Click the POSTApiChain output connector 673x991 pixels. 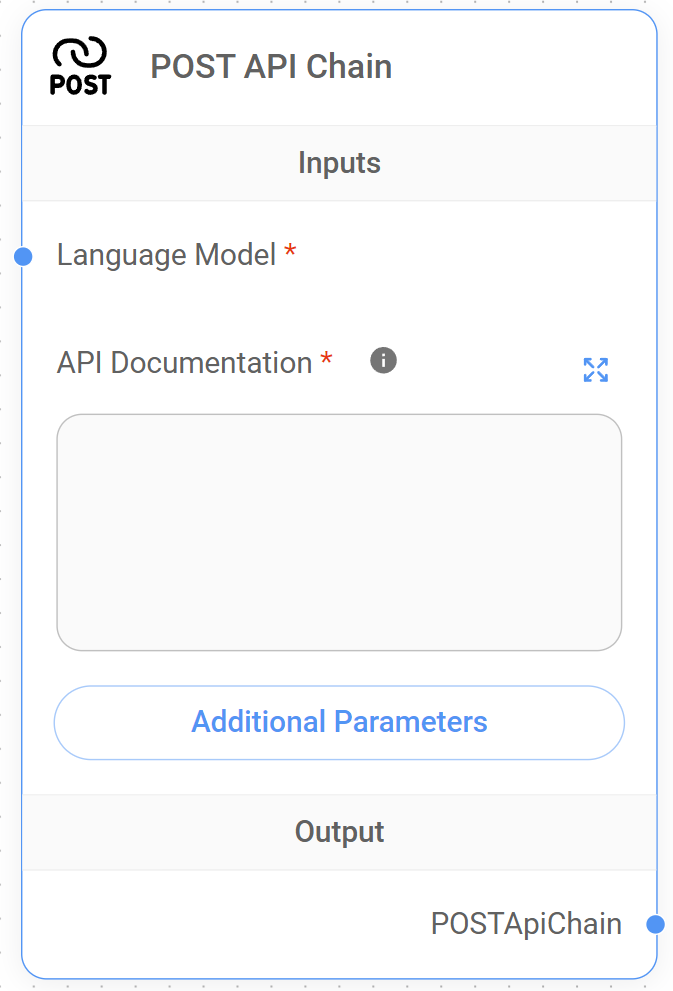click(655, 924)
